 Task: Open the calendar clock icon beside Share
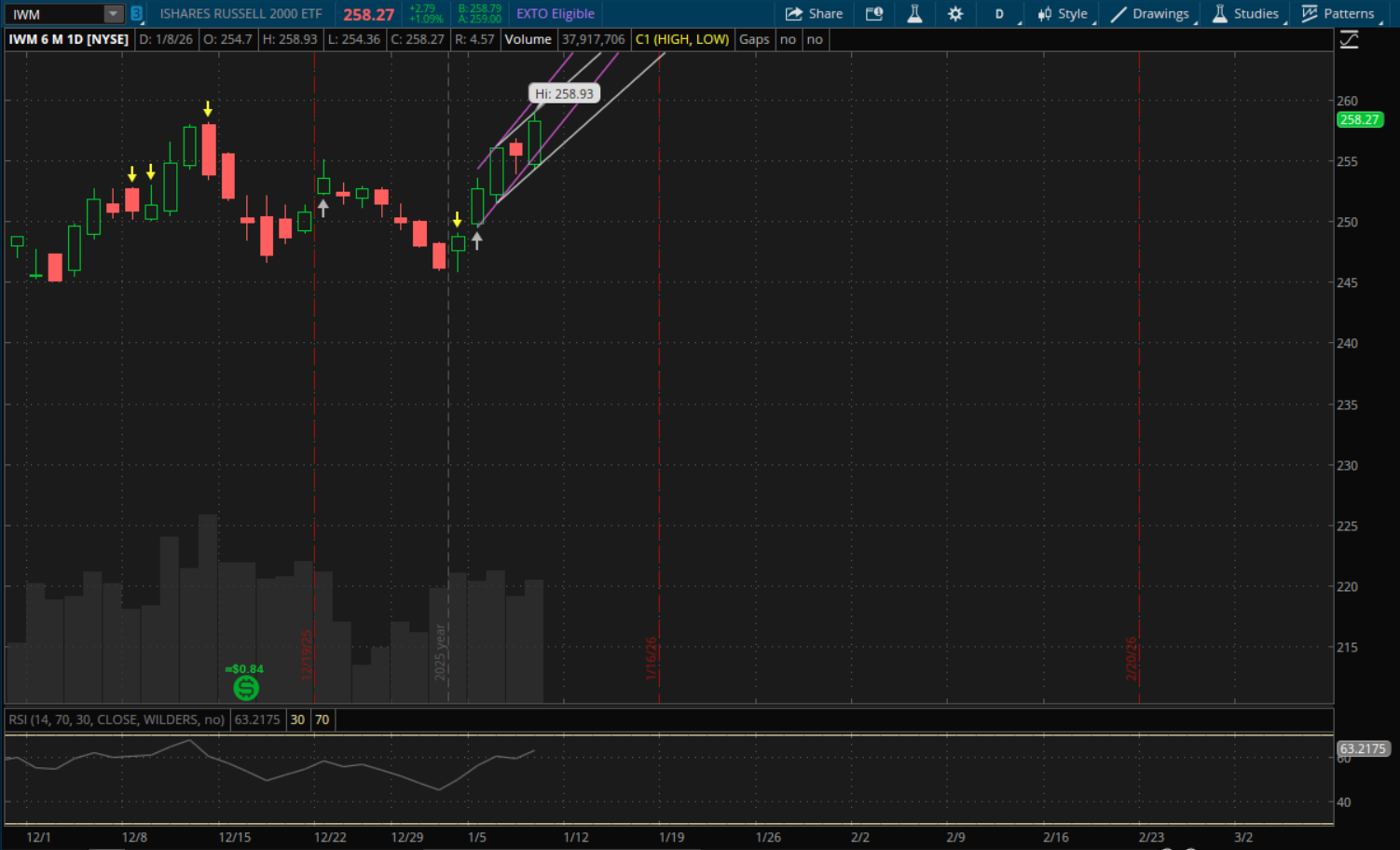tap(873, 14)
